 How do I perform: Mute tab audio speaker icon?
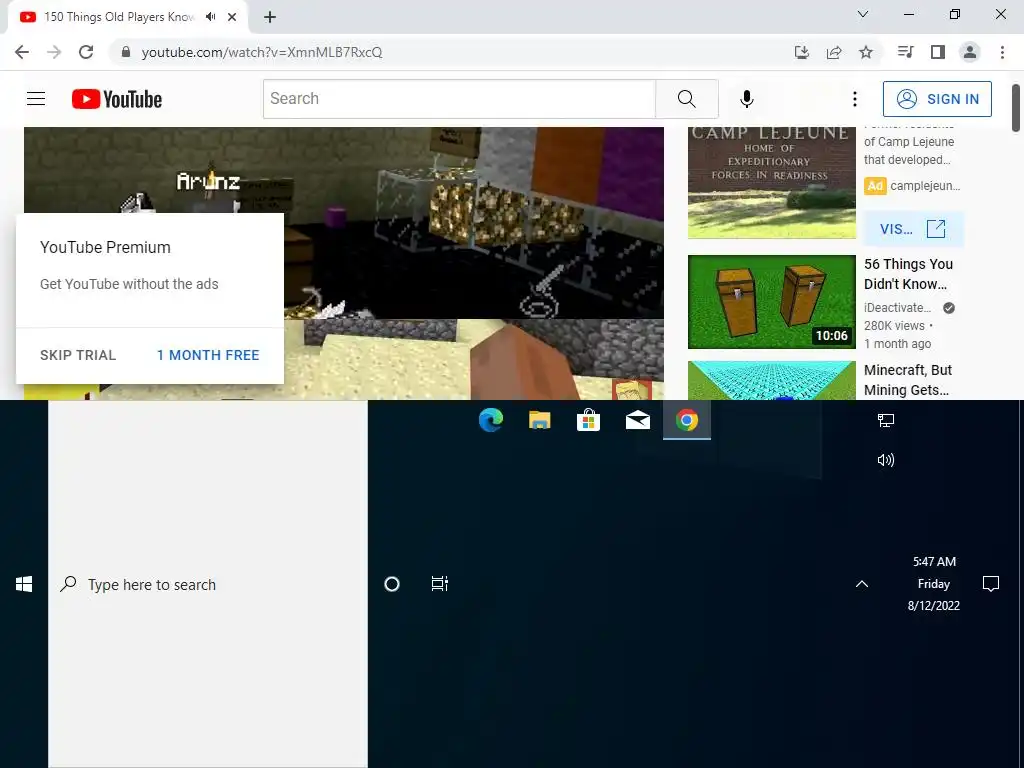[210, 17]
